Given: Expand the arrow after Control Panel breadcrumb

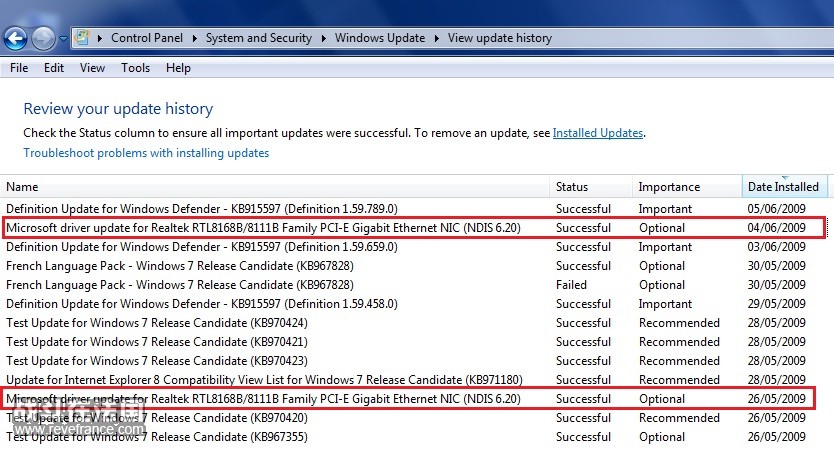Looking at the screenshot, I should point(195,38).
